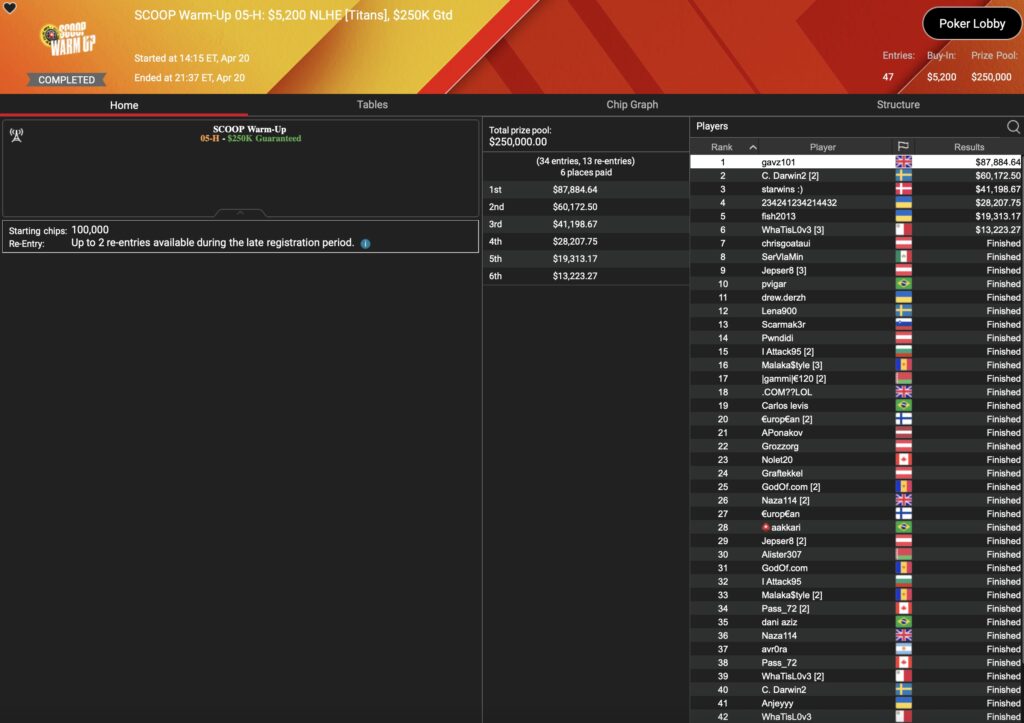Click the flag beside SerVlaMin

[903, 257]
